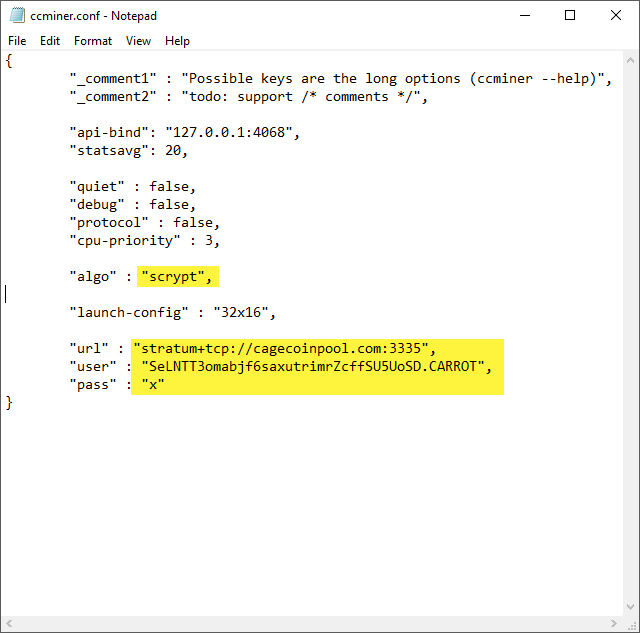Screen dimensions: 640x633
Task: Click the "cpu-priority" : 3 line
Action: point(144,240)
